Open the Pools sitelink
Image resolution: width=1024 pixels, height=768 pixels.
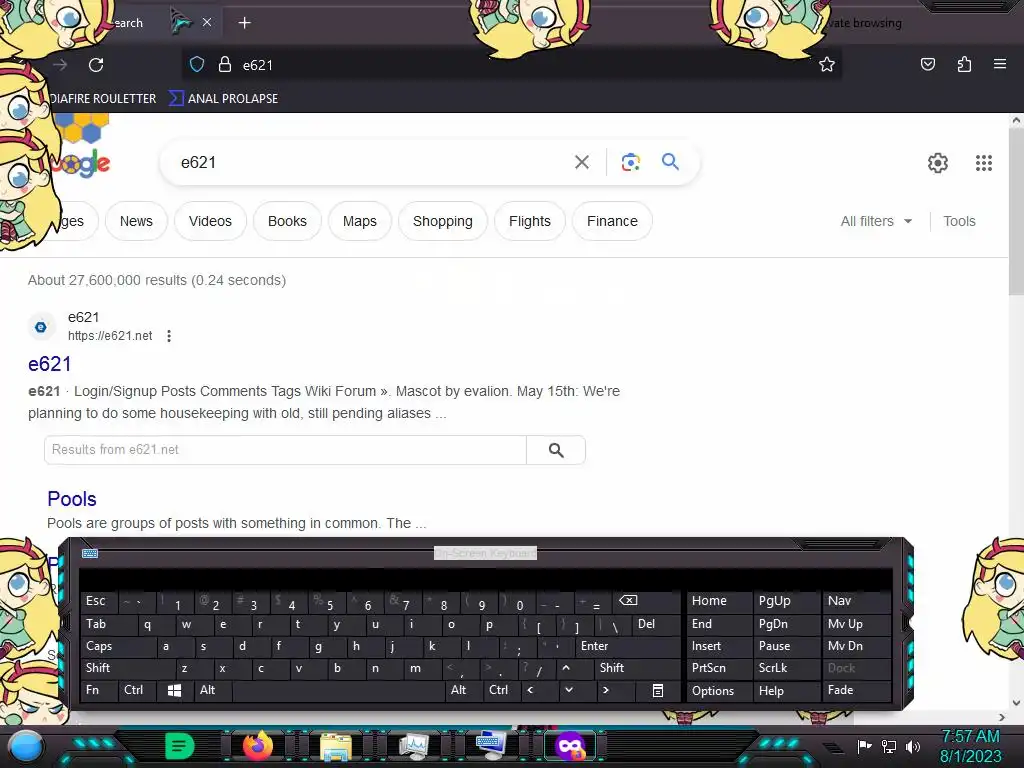(x=72, y=499)
